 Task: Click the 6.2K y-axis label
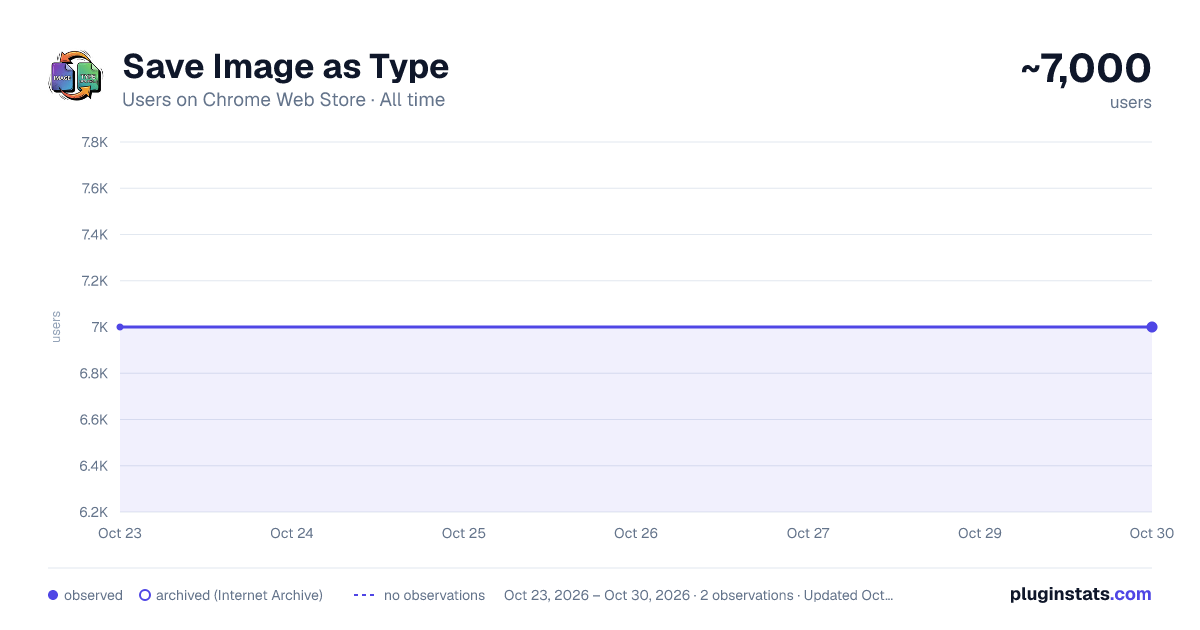coord(94,512)
